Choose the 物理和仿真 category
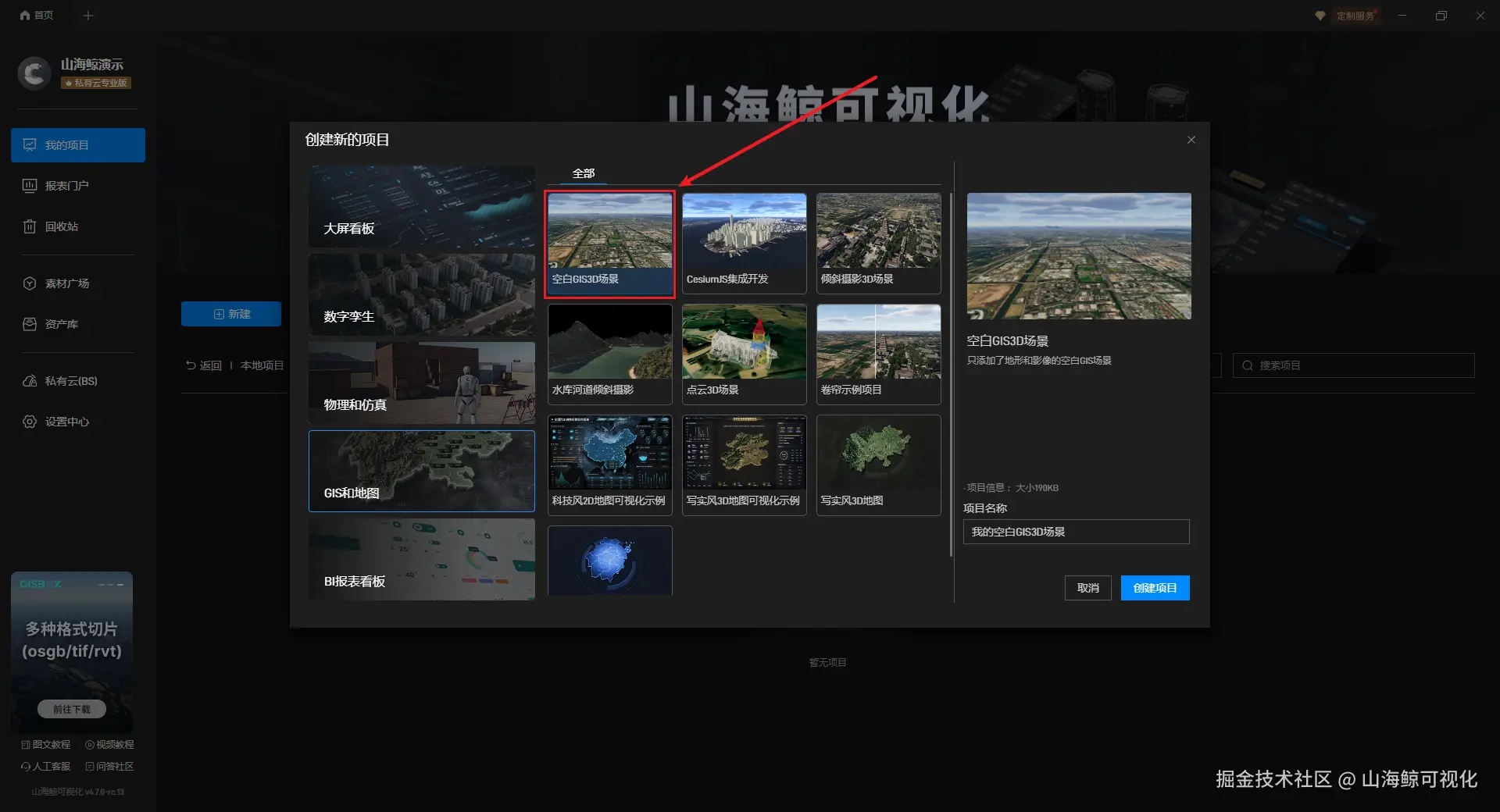The width and height of the screenshot is (1500, 812). (x=422, y=383)
